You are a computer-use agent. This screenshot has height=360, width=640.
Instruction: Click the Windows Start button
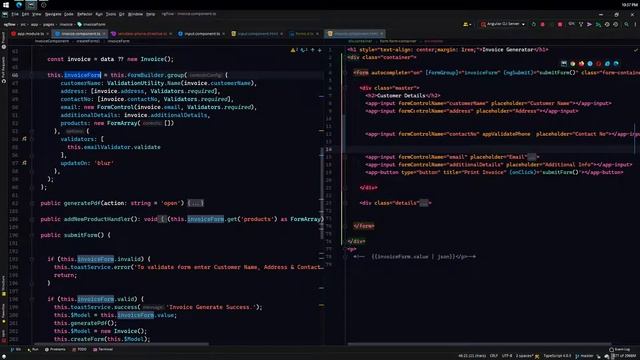6,5
